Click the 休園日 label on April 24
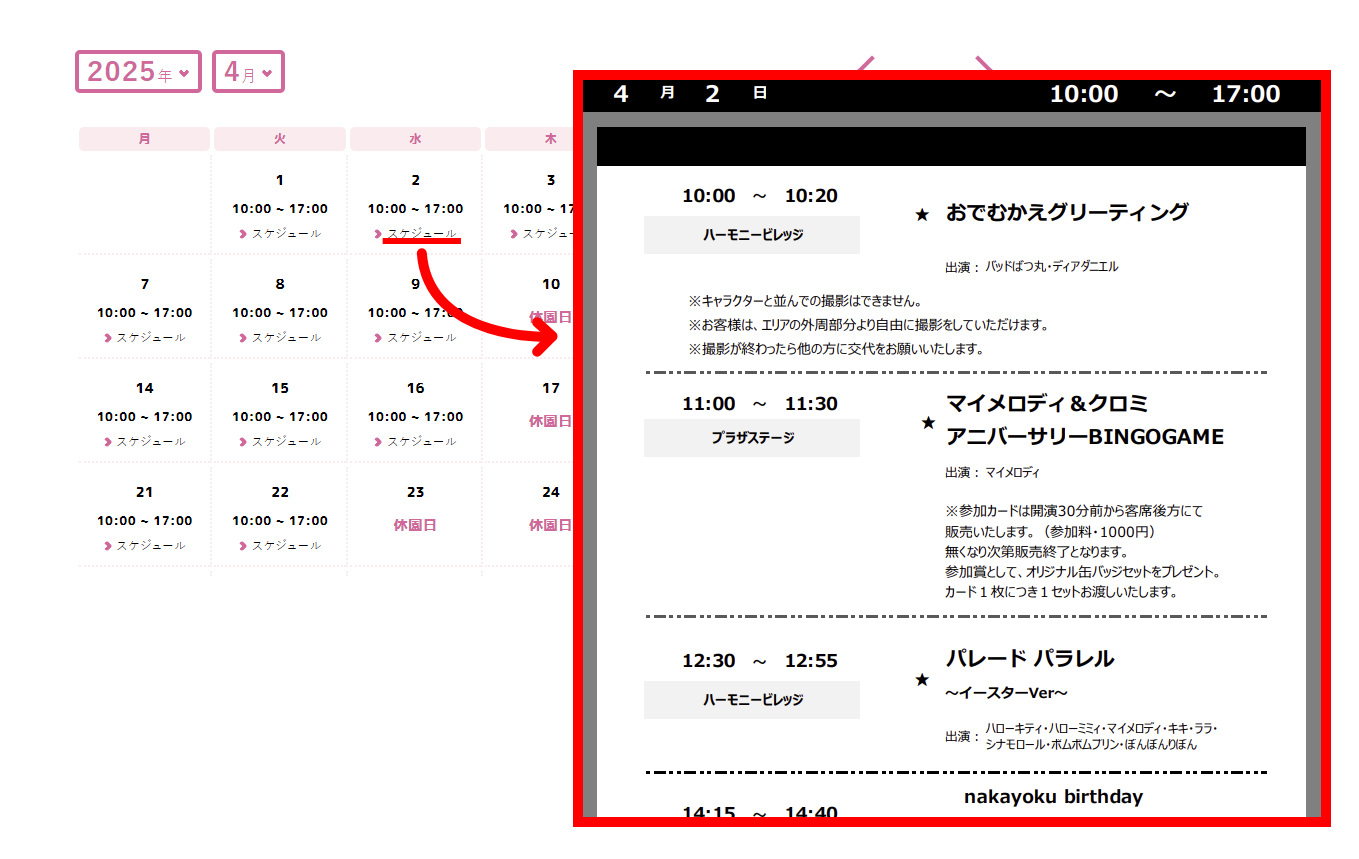The image size is (1359, 859). coord(551,525)
